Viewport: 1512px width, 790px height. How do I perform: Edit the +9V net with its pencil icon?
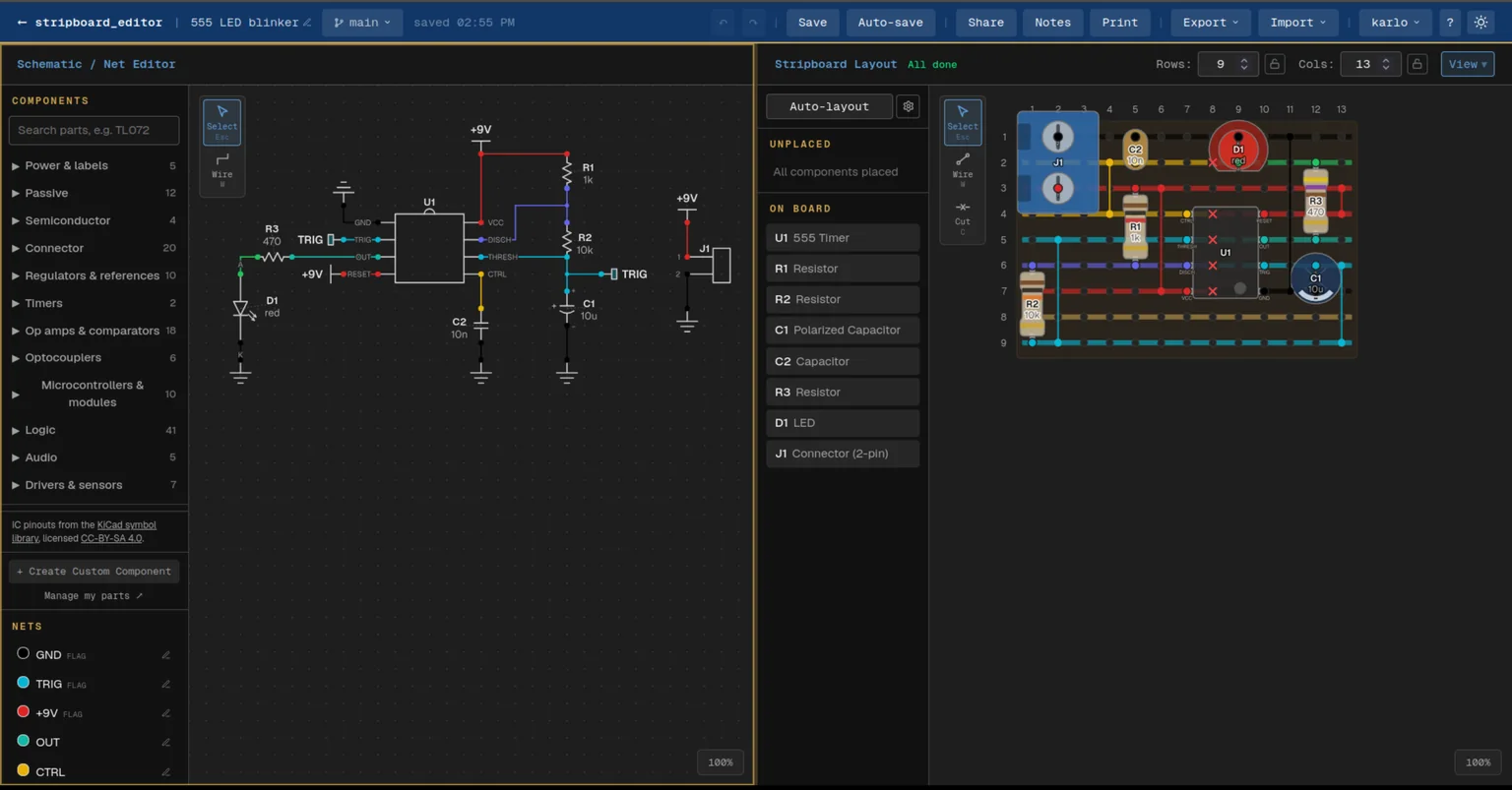click(x=165, y=713)
